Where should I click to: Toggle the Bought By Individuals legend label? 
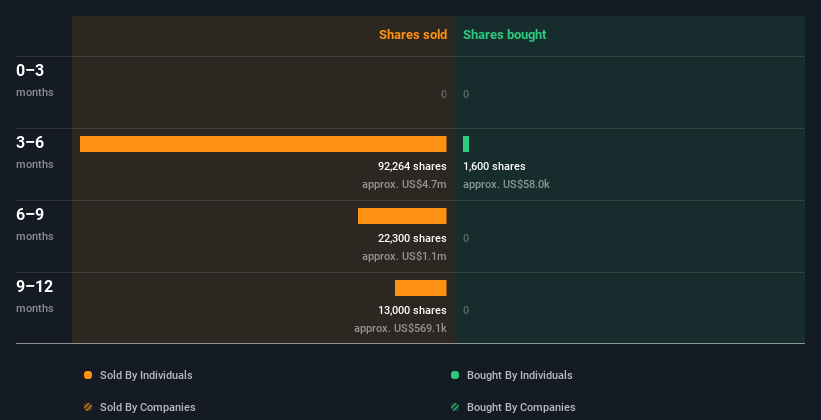(x=519, y=375)
